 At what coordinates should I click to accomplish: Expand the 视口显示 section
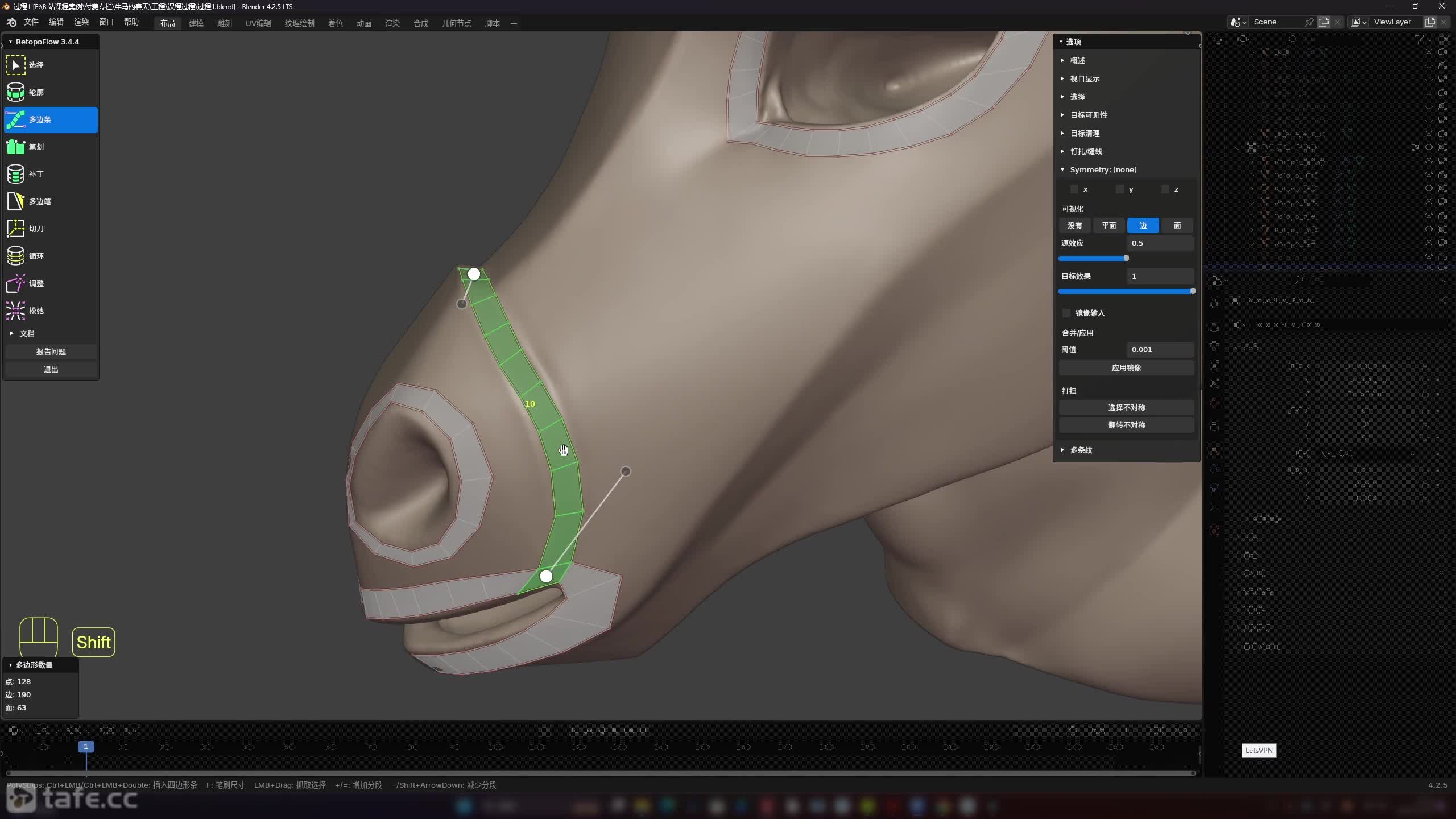1084,78
